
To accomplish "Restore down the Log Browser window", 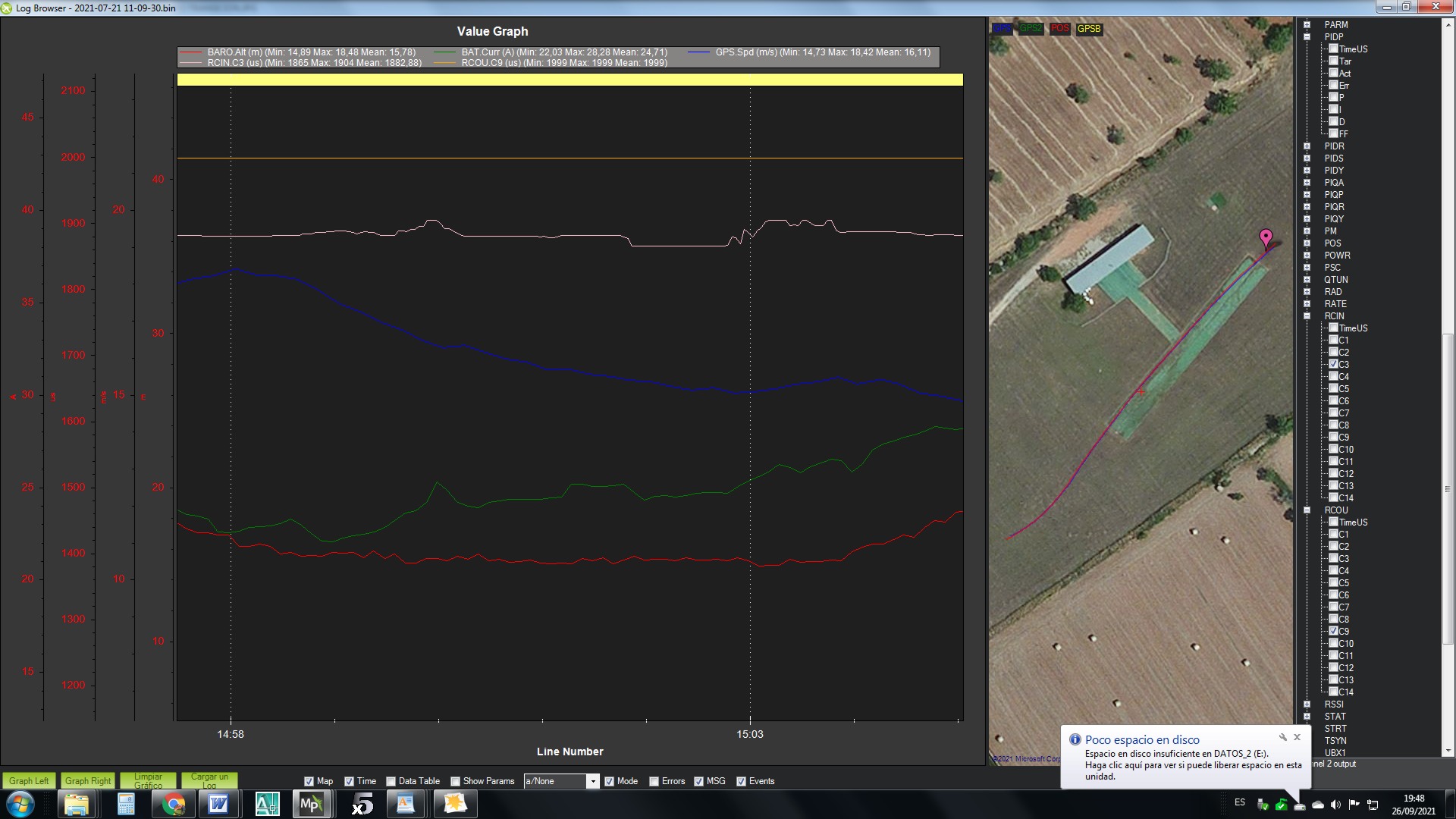I will [1405, 7].
